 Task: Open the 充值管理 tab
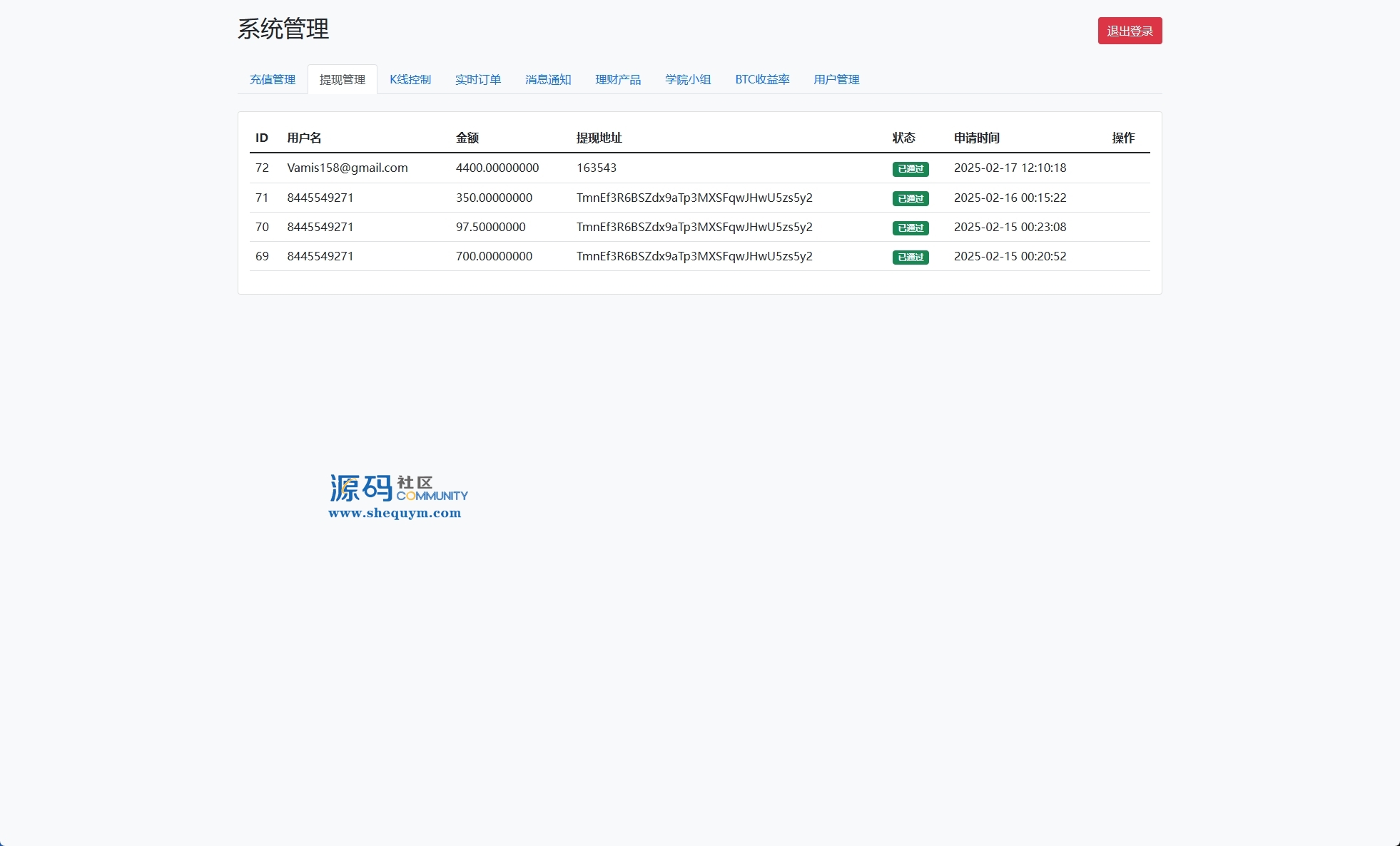272,79
